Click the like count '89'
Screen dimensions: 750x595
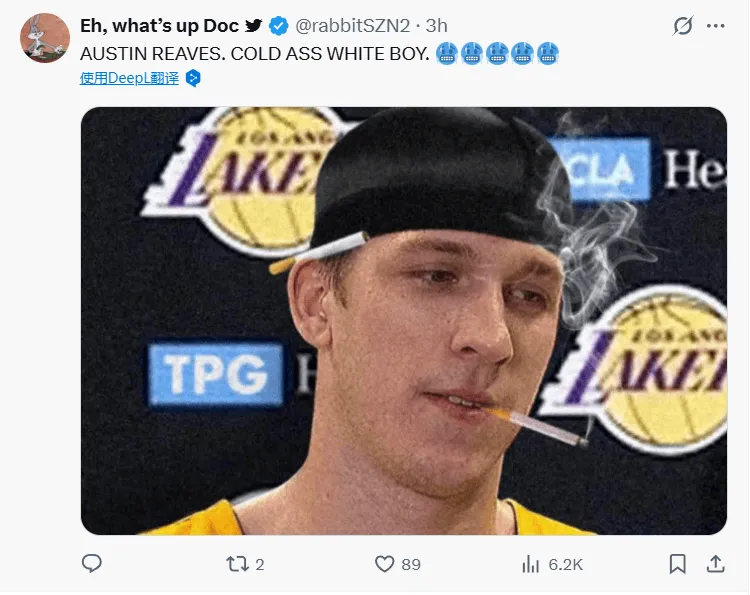[x=410, y=564]
